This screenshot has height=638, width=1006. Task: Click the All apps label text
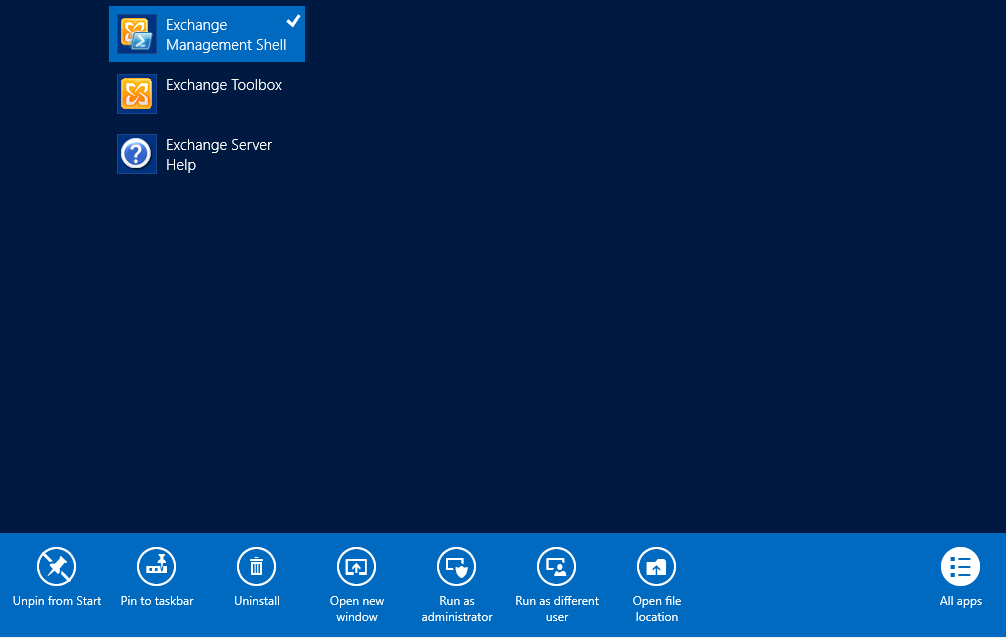click(x=960, y=601)
